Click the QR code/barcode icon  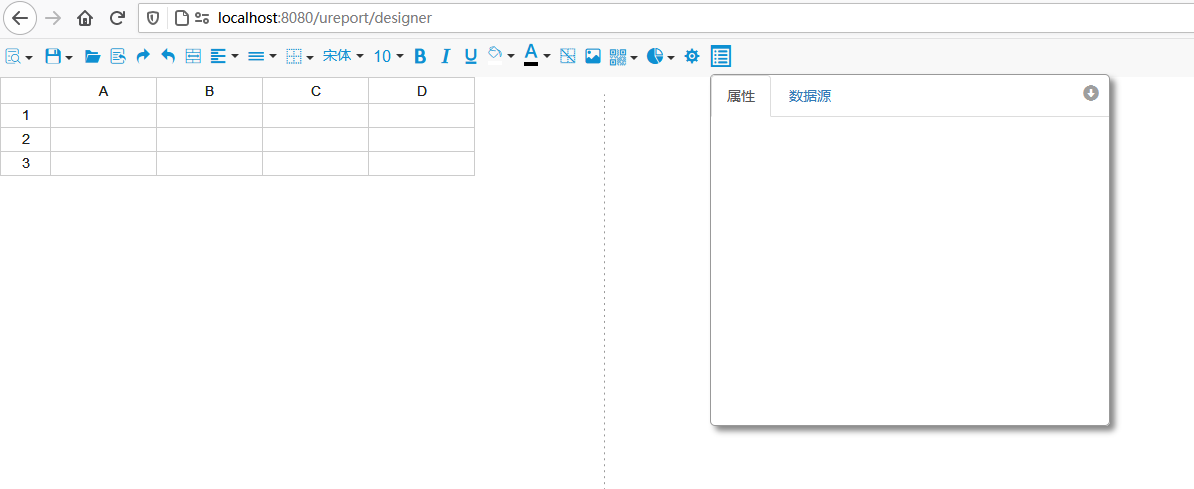click(x=619, y=57)
